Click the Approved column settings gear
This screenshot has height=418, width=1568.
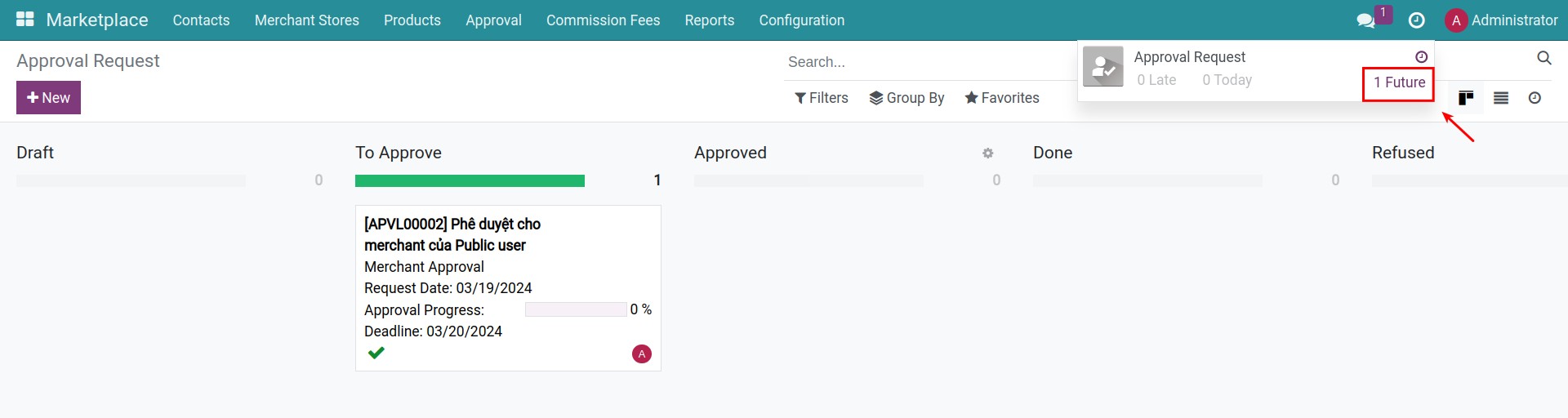click(x=987, y=153)
